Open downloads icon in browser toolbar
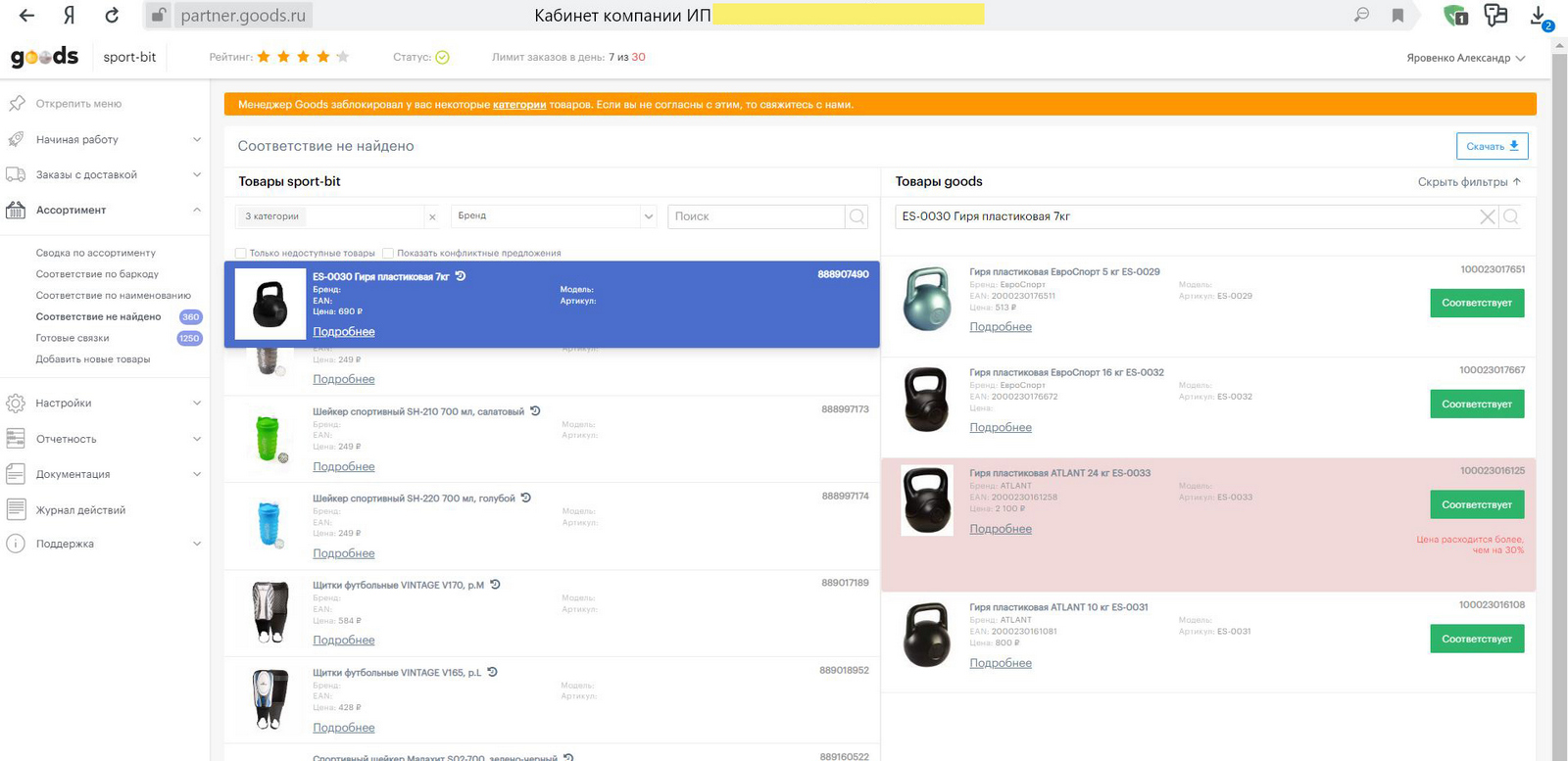Viewport: 1568px width, 761px height. [x=1539, y=16]
